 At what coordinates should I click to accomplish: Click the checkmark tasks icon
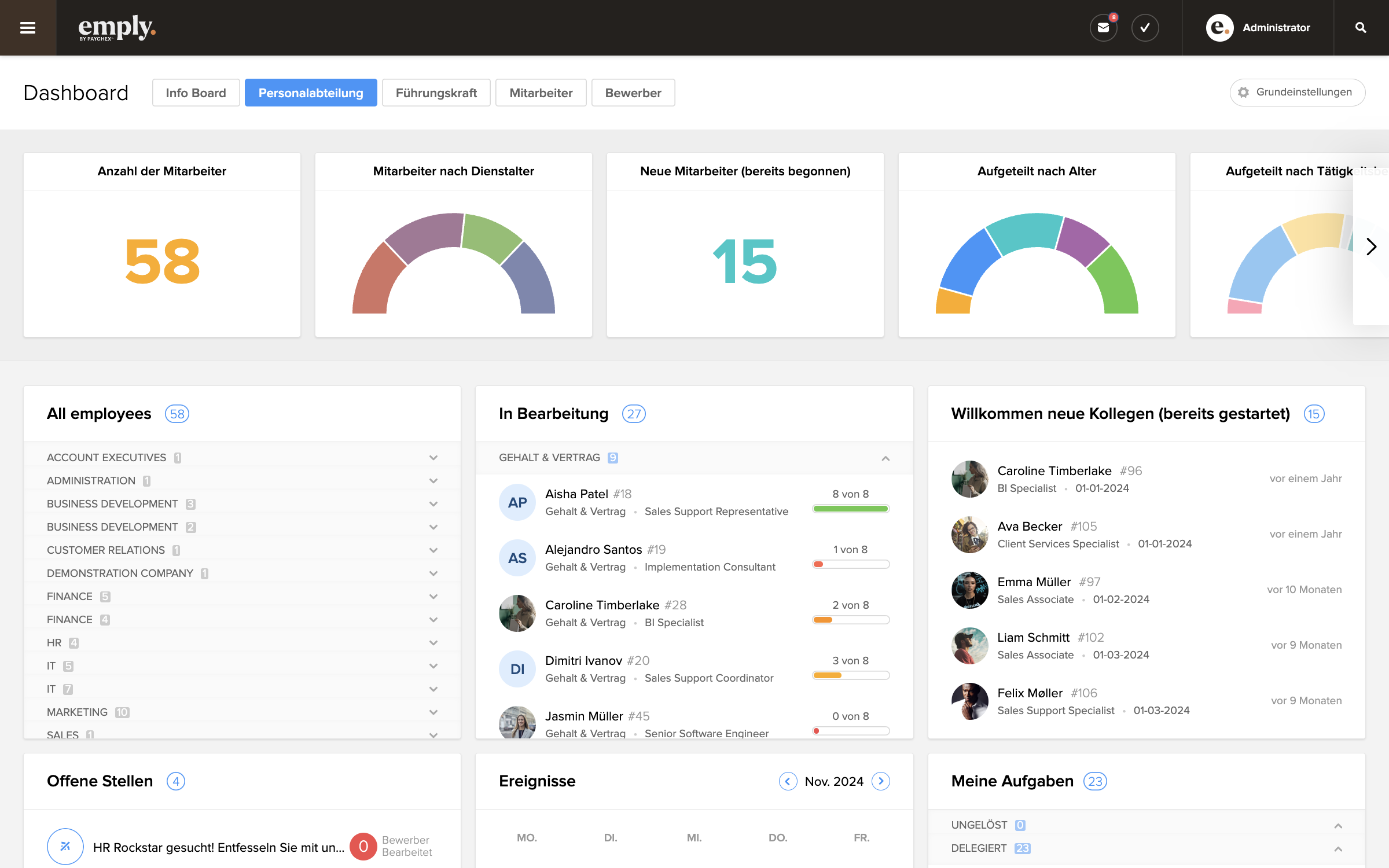pyautogui.click(x=1145, y=28)
